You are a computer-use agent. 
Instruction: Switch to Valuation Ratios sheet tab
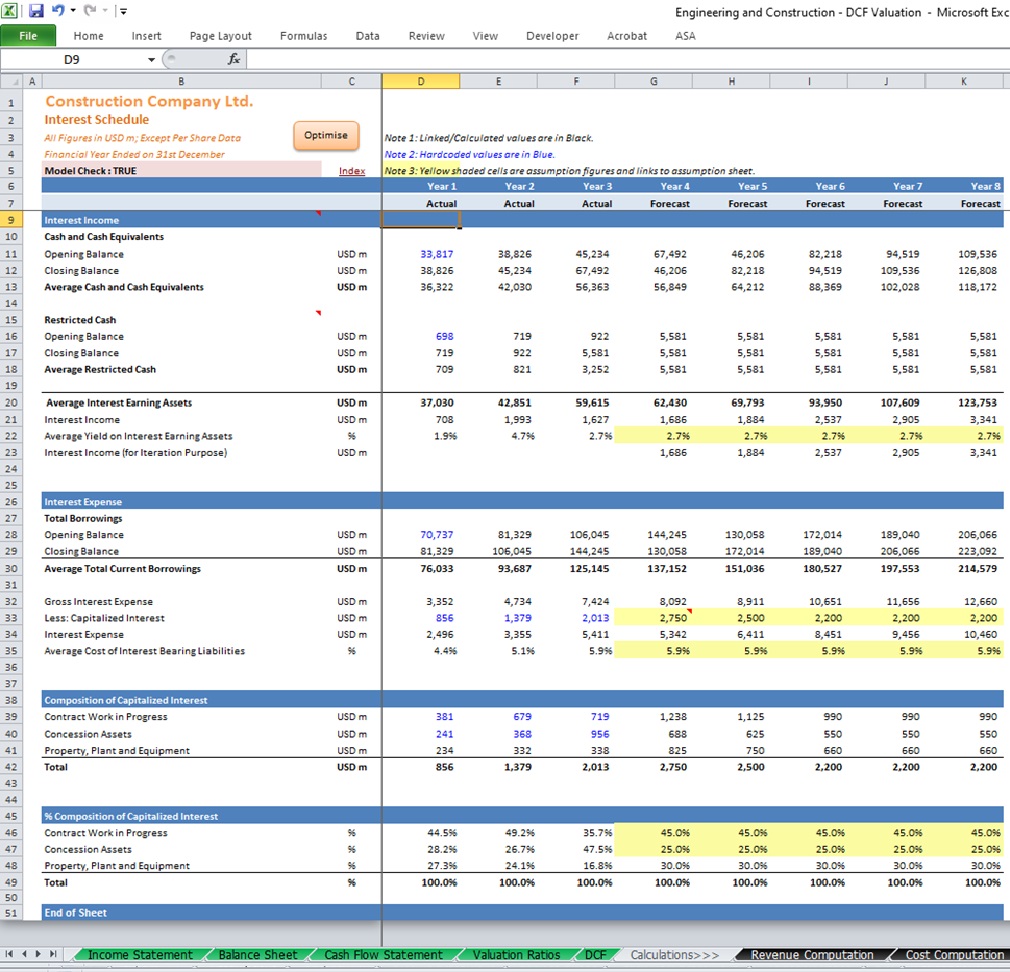pyautogui.click(x=516, y=955)
